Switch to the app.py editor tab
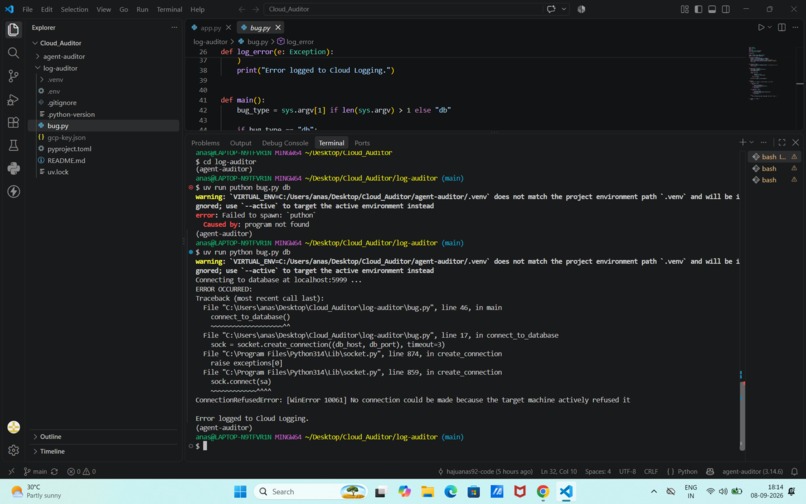This screenshot has width=806, height=504. [210, 28]
